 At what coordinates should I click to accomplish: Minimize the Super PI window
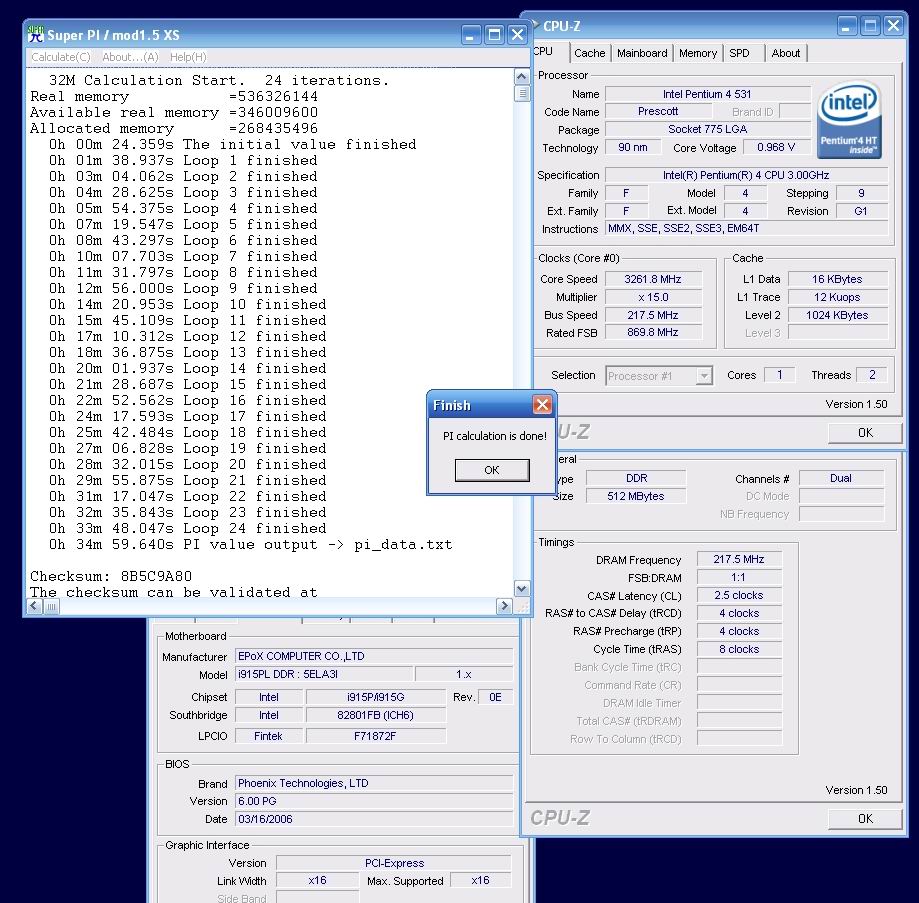[471, 35]
